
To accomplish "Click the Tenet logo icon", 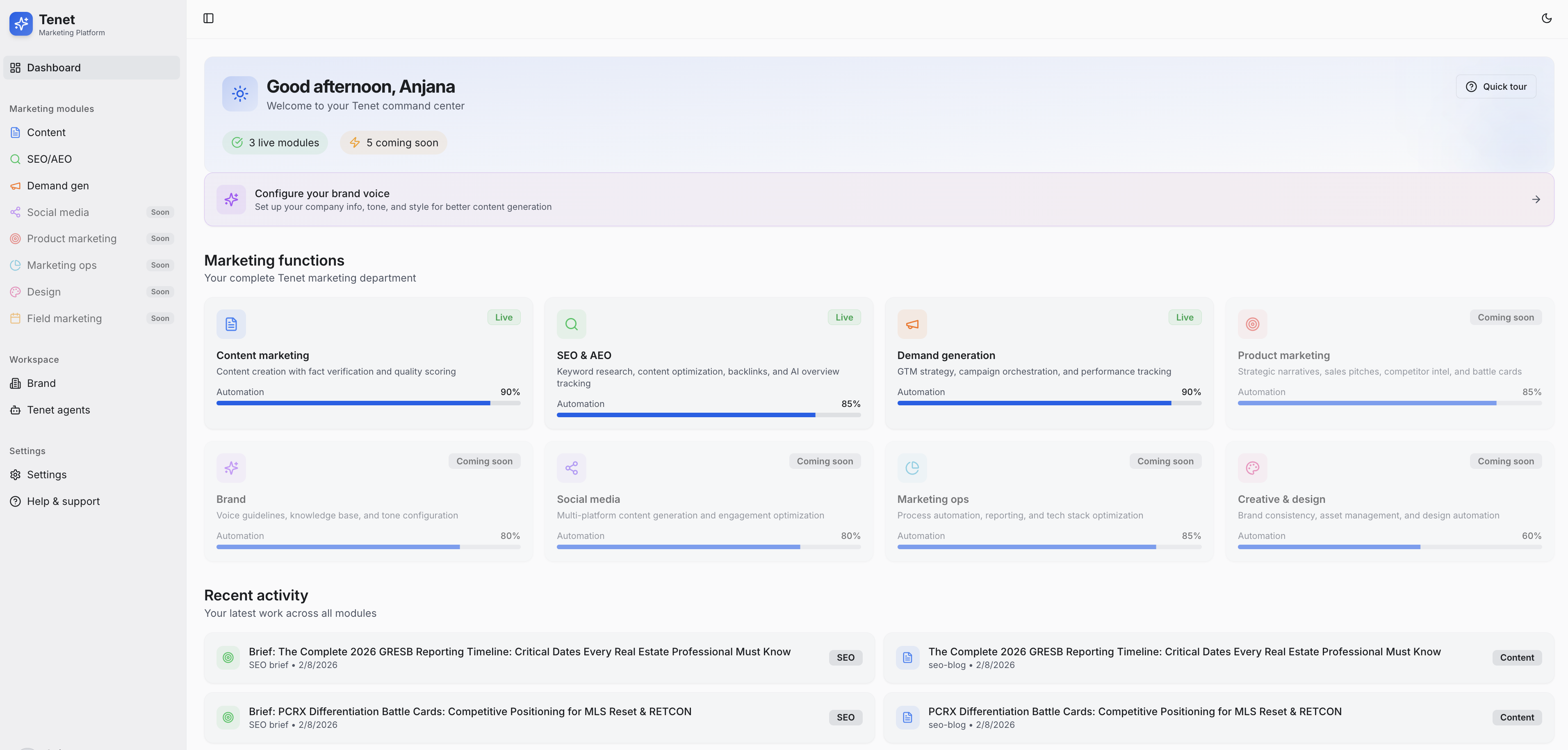I will tap(21, 24).
